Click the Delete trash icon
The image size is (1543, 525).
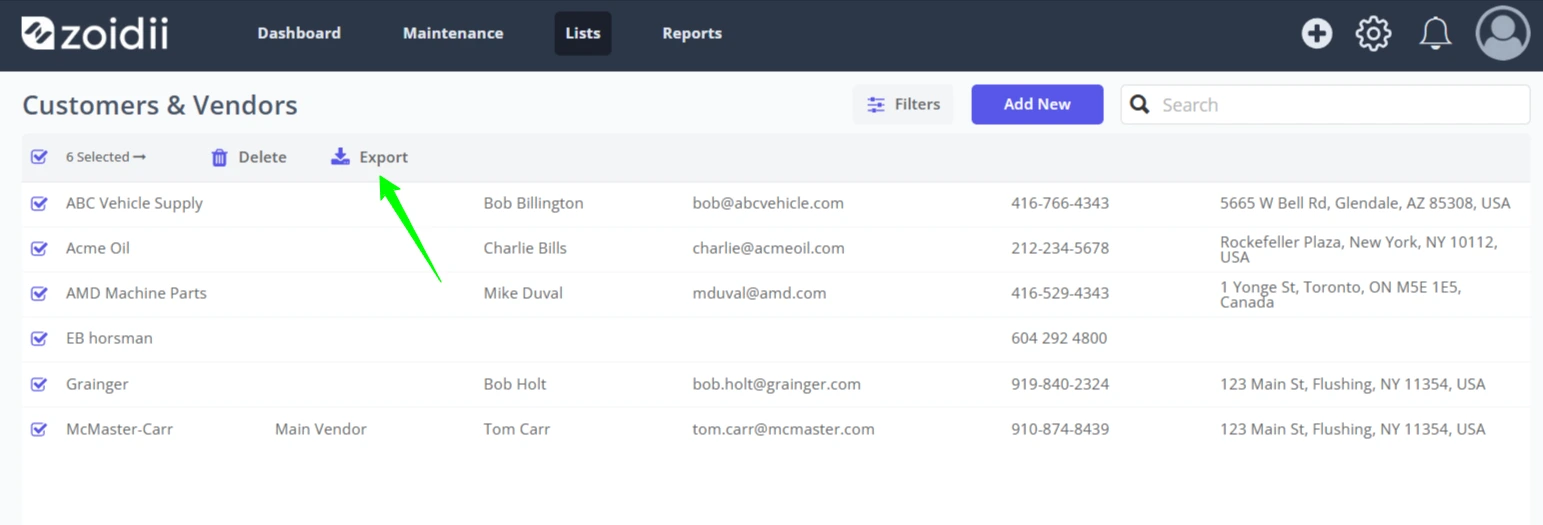(220, 157)
